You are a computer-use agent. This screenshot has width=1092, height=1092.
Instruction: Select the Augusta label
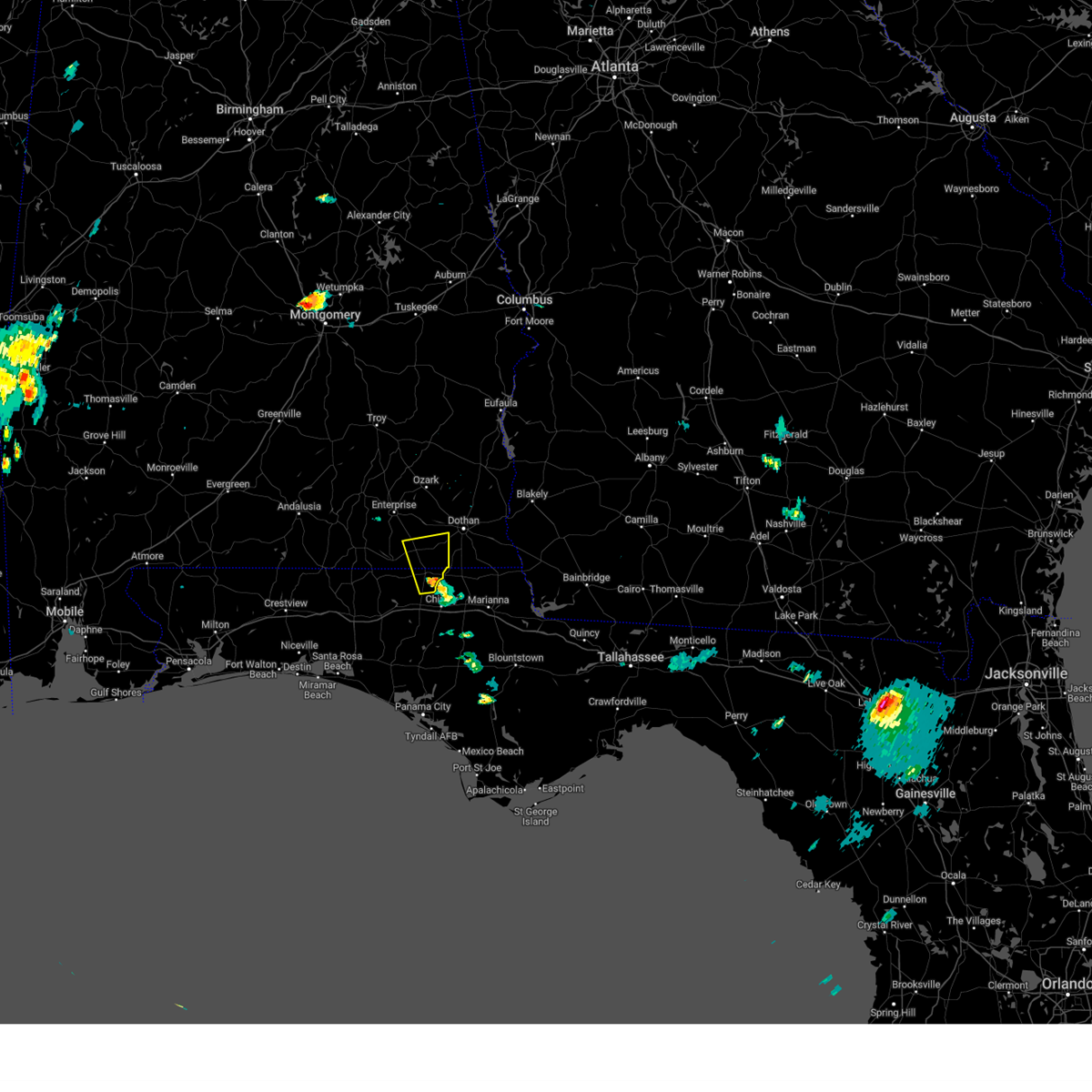tap(973, 117)
